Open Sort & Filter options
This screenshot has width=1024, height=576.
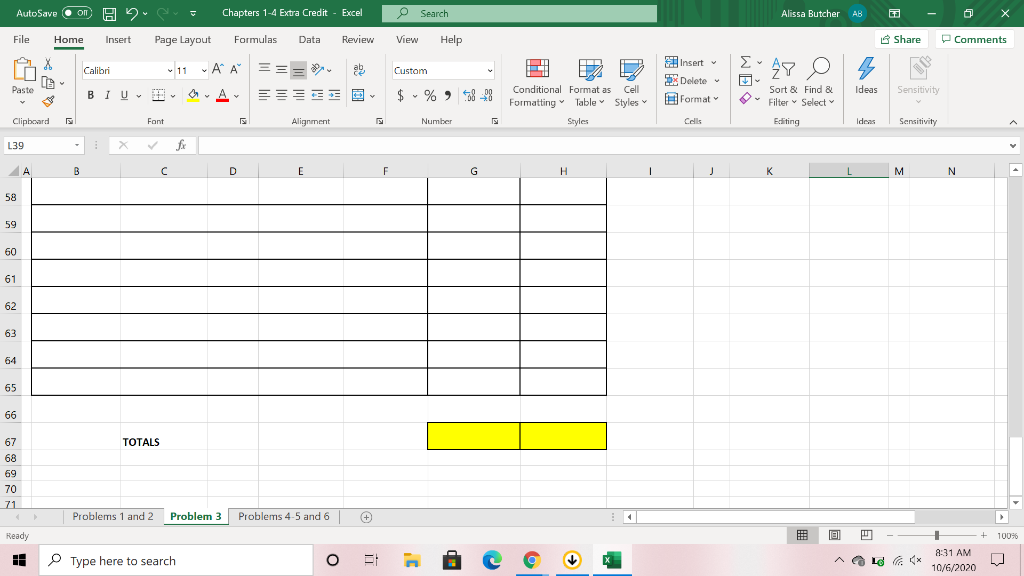(782, 82)
